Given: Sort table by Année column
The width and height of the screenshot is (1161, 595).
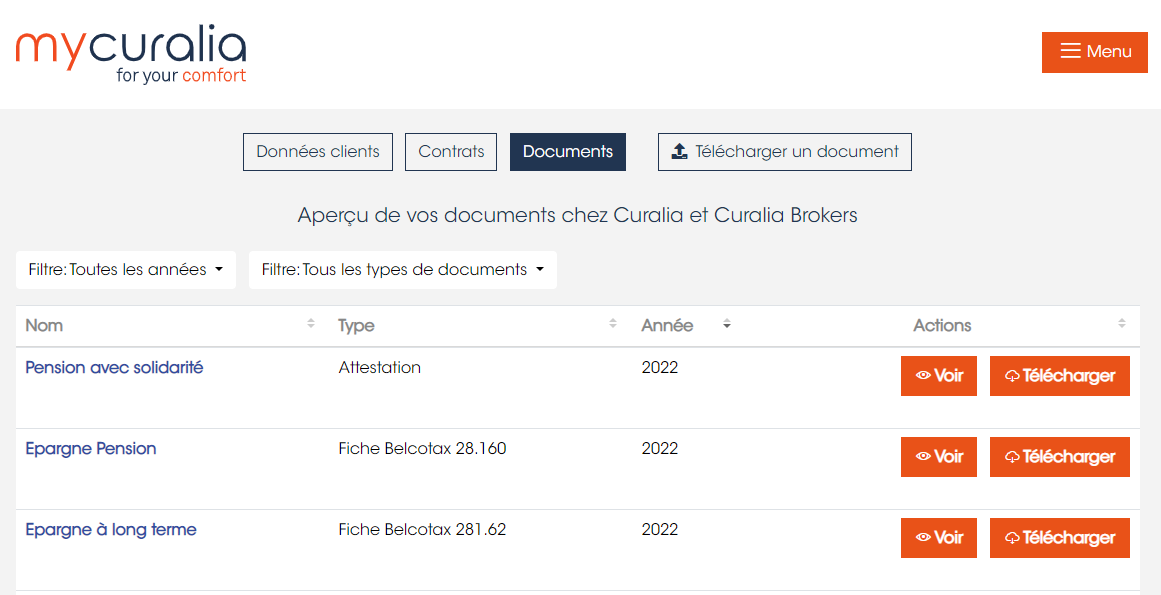Looking at the screenshot, I should coord(686,325).
